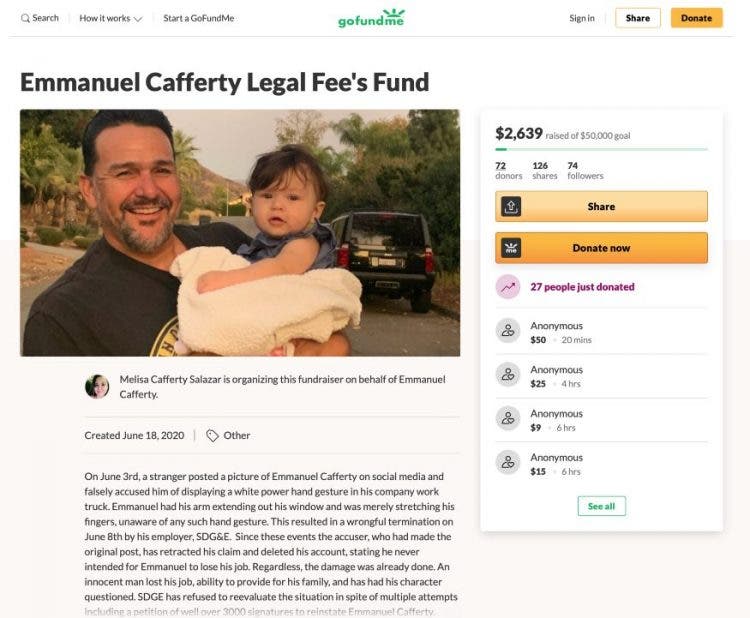Click the orange Donate button in the header

click(x=696, y=18)
